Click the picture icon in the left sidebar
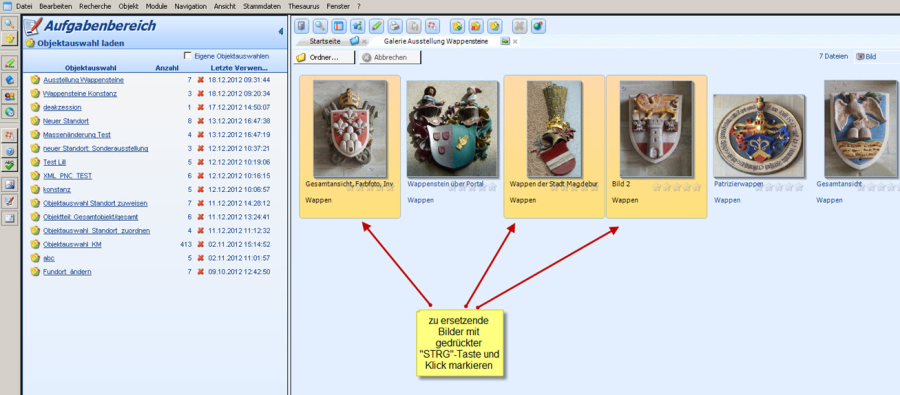Image resolution: width=900 pixels, height=395 pixels. 9,185
